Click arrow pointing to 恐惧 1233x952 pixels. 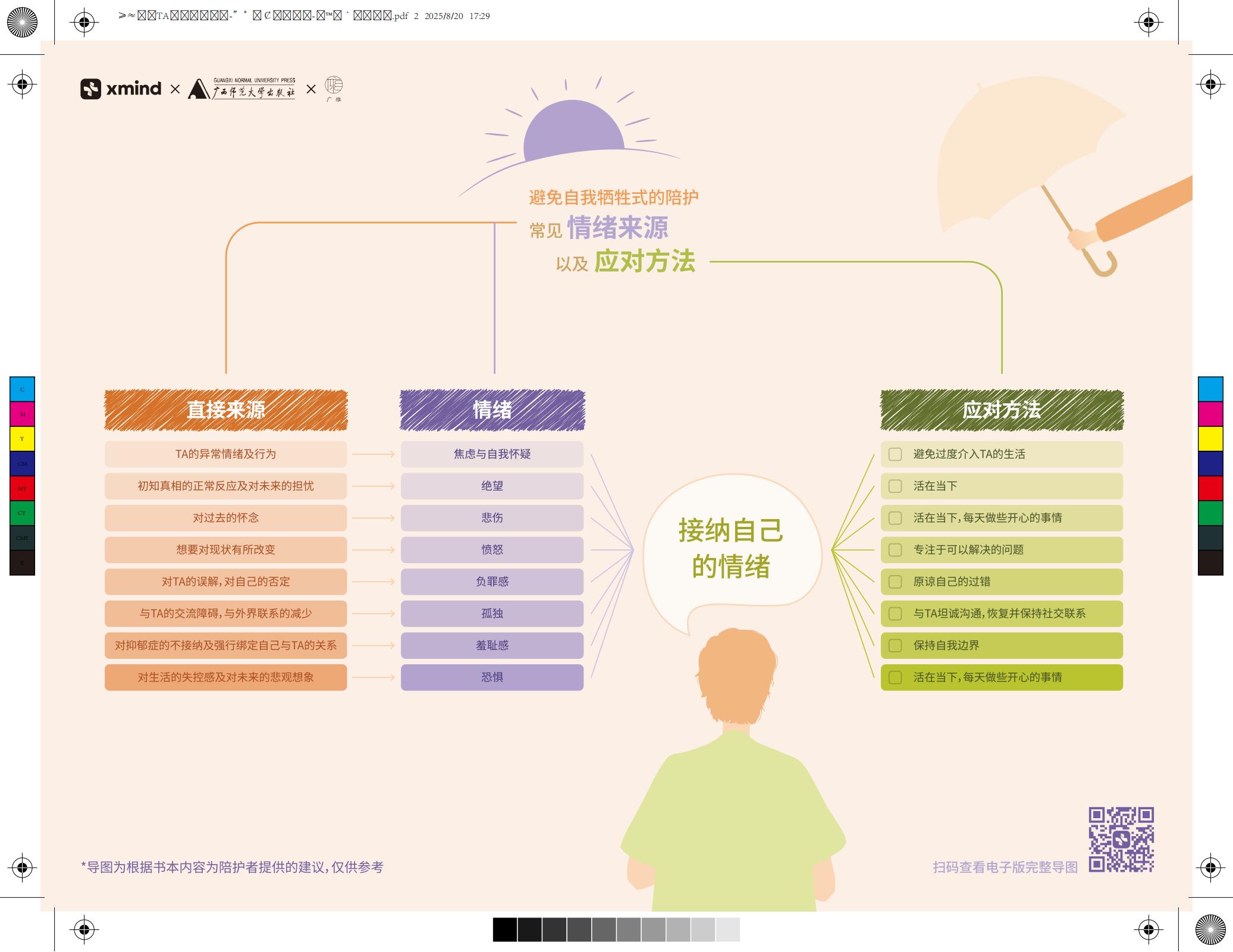[374, 677]
